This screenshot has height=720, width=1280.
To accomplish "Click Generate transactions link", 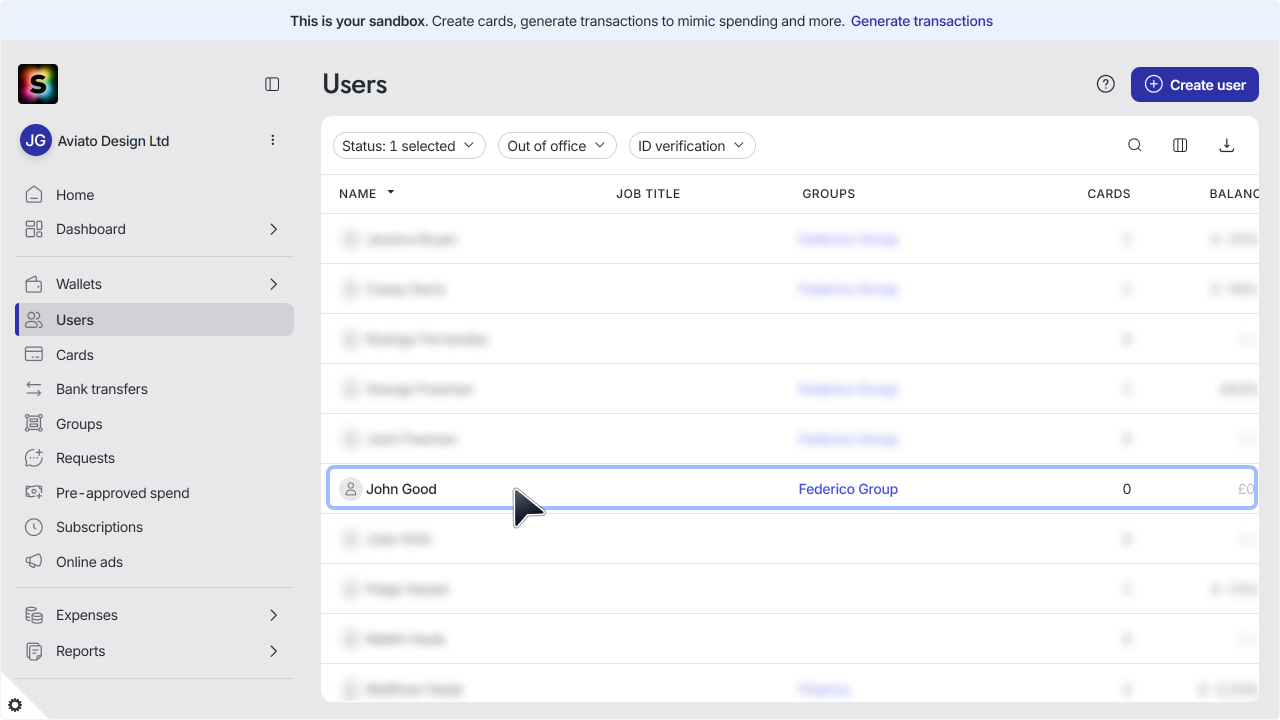I will click(x=922, y=21).
